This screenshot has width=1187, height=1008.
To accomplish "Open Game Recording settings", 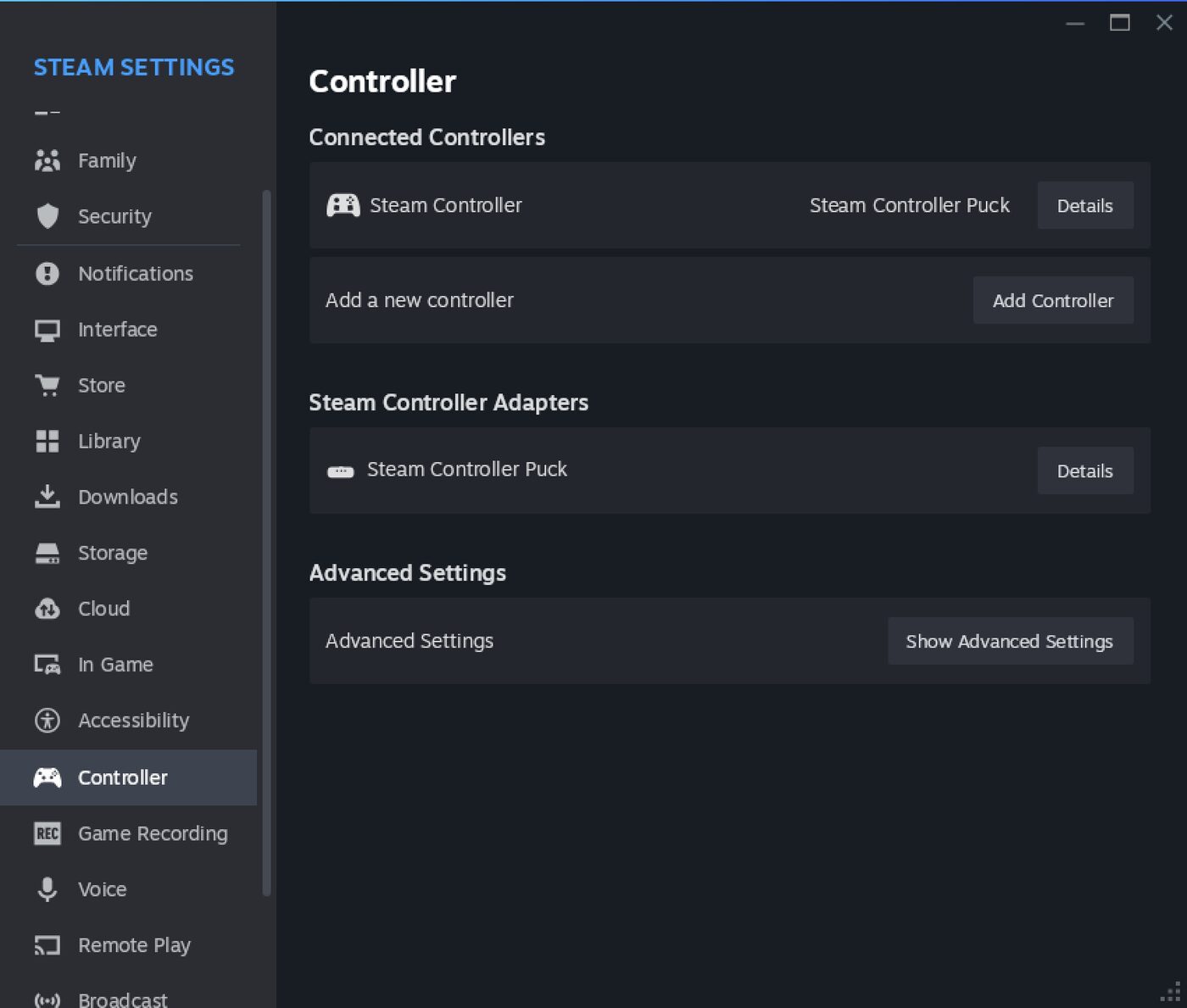I will click(x=128, y=833).
